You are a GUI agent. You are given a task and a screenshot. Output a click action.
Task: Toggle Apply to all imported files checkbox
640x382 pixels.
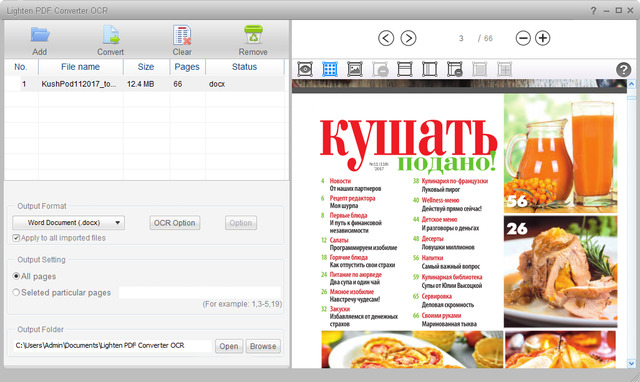coord(16,238)
